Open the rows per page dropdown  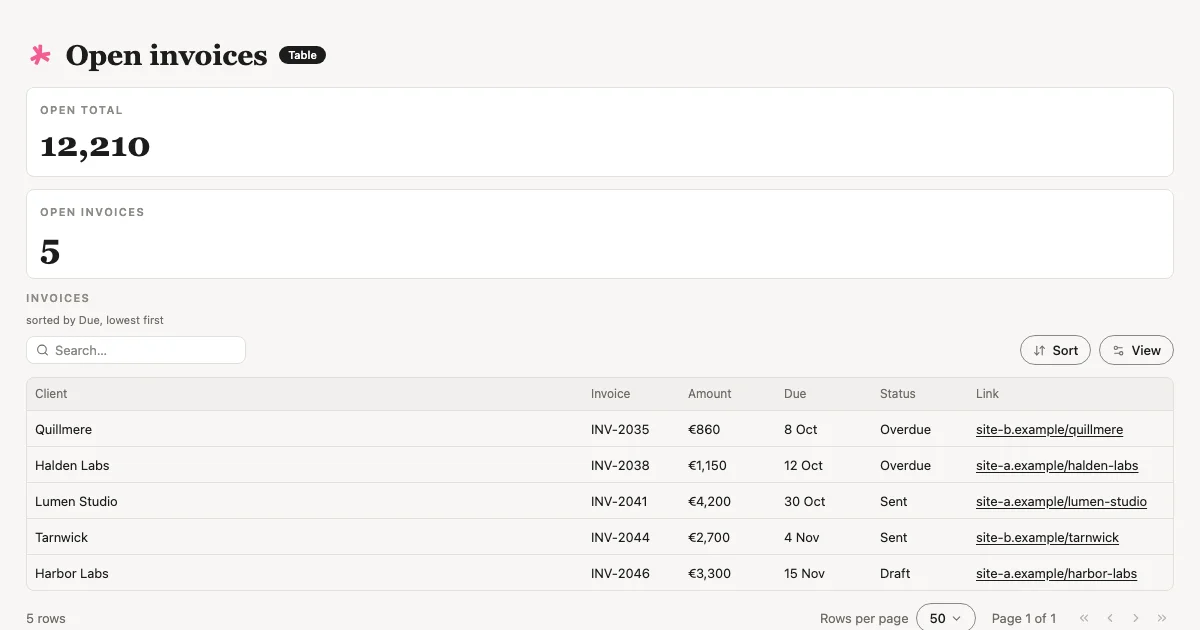pos(945,618)
